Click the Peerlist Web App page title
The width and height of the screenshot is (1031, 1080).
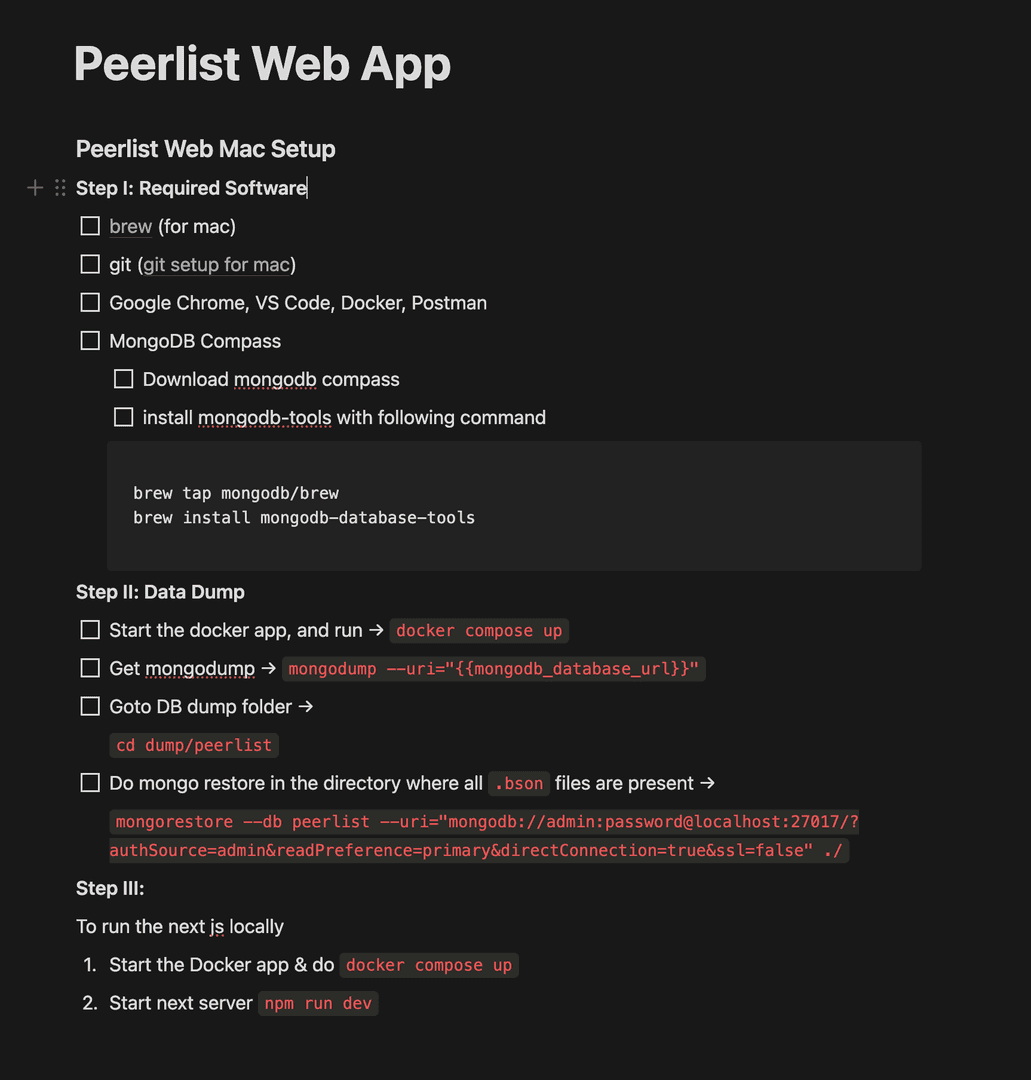pos(262,64)
